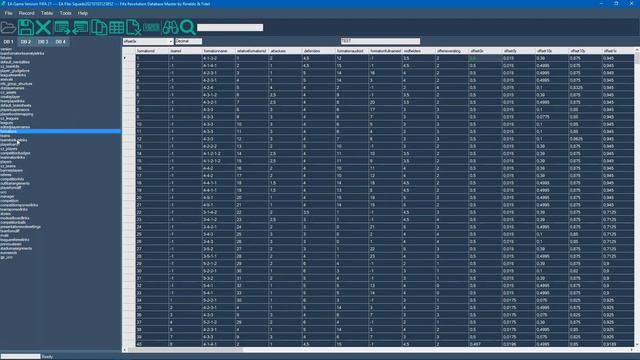Click the TEXT field above the table
The height and width of the screenshot is (360, 640).
pos(380,41)
